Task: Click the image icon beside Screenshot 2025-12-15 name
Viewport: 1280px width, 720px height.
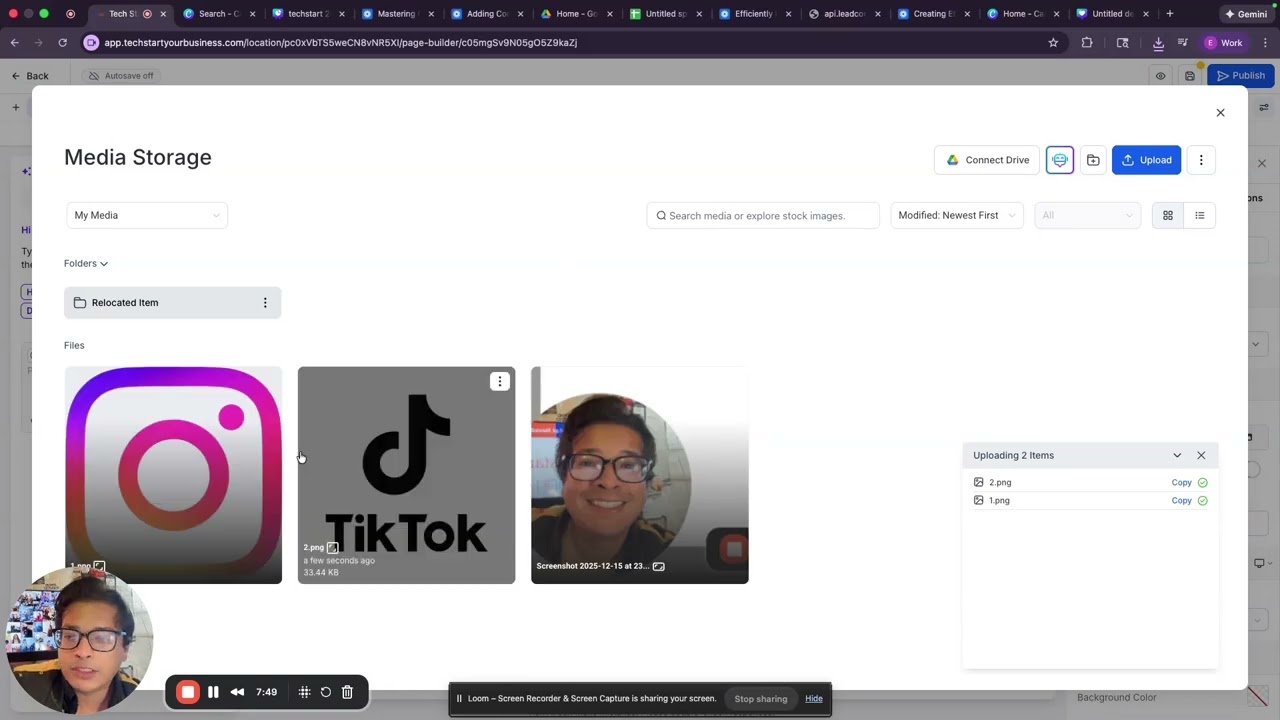Action: coord(658,566)
